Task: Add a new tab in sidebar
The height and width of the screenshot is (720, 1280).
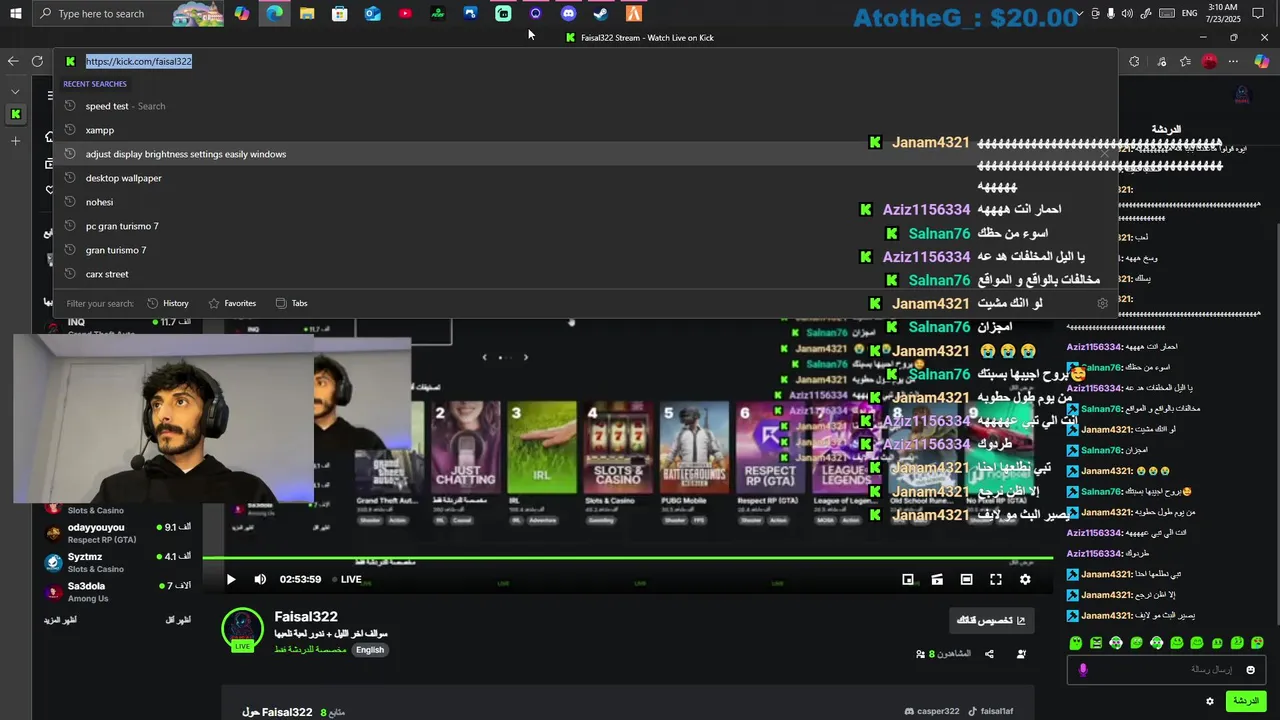Action: click(x=15, y=141)
